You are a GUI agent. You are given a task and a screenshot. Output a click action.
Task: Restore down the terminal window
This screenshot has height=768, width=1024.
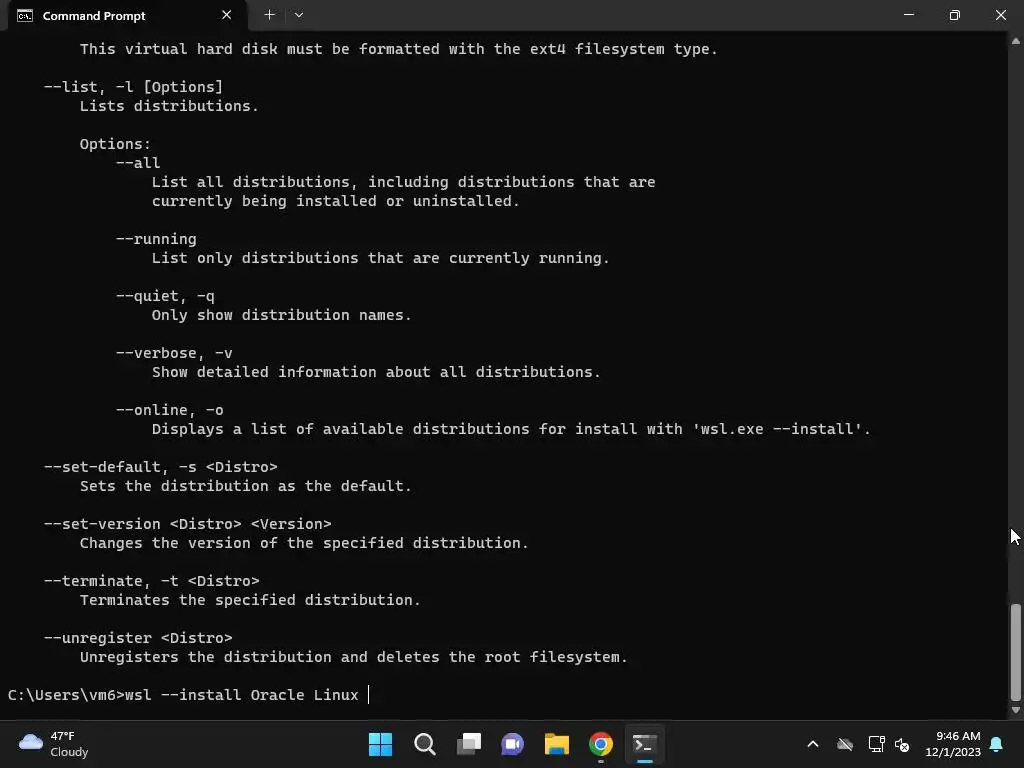pyautogui.click(x=954, y=15)
